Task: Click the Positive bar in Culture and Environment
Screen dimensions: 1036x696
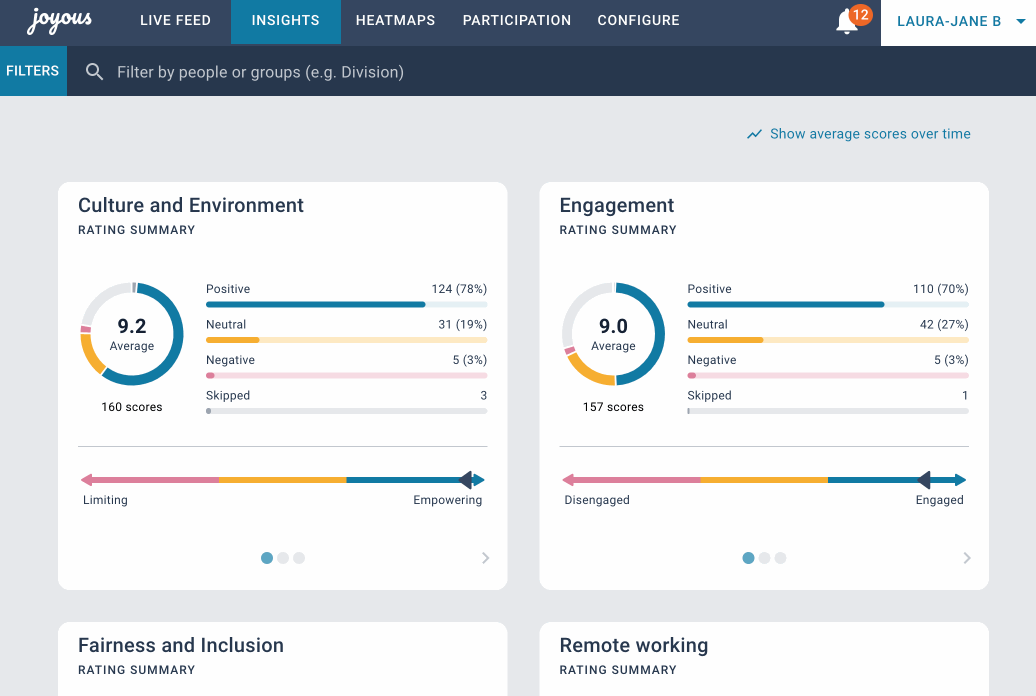Action: pos(347,305)
